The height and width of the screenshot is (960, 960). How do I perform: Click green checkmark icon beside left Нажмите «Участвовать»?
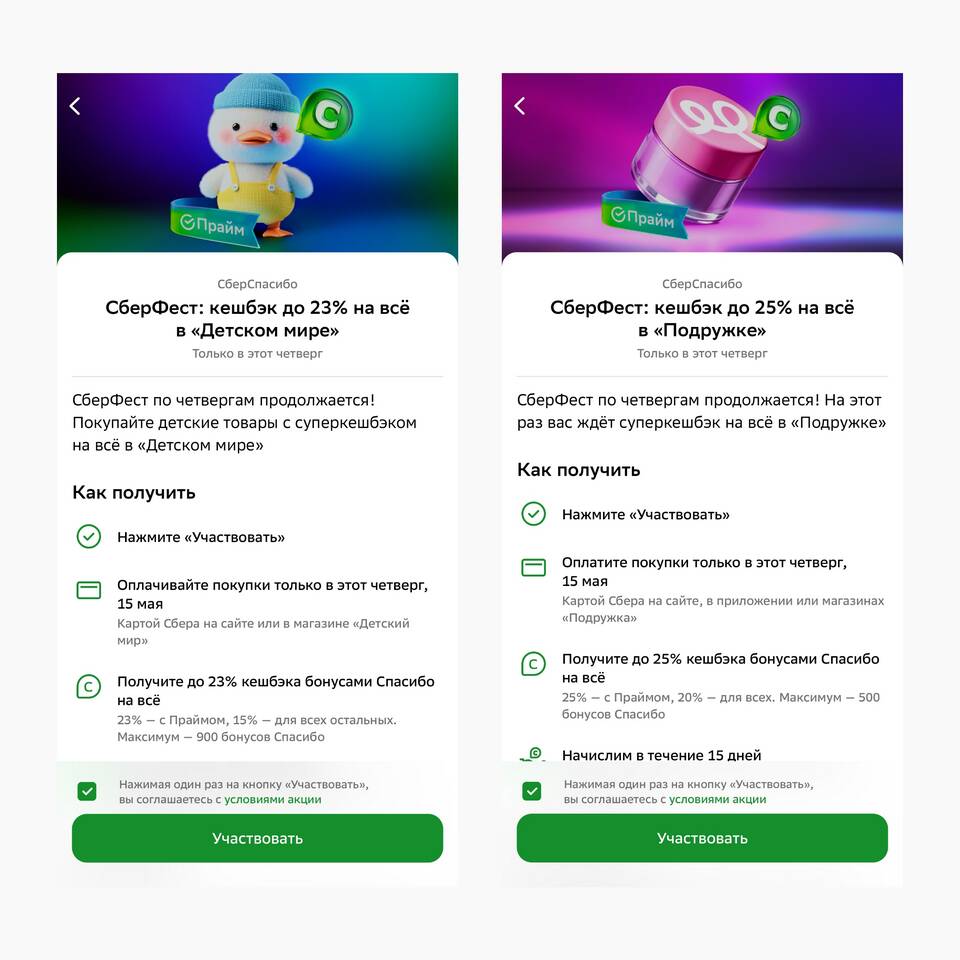point(89,536)
